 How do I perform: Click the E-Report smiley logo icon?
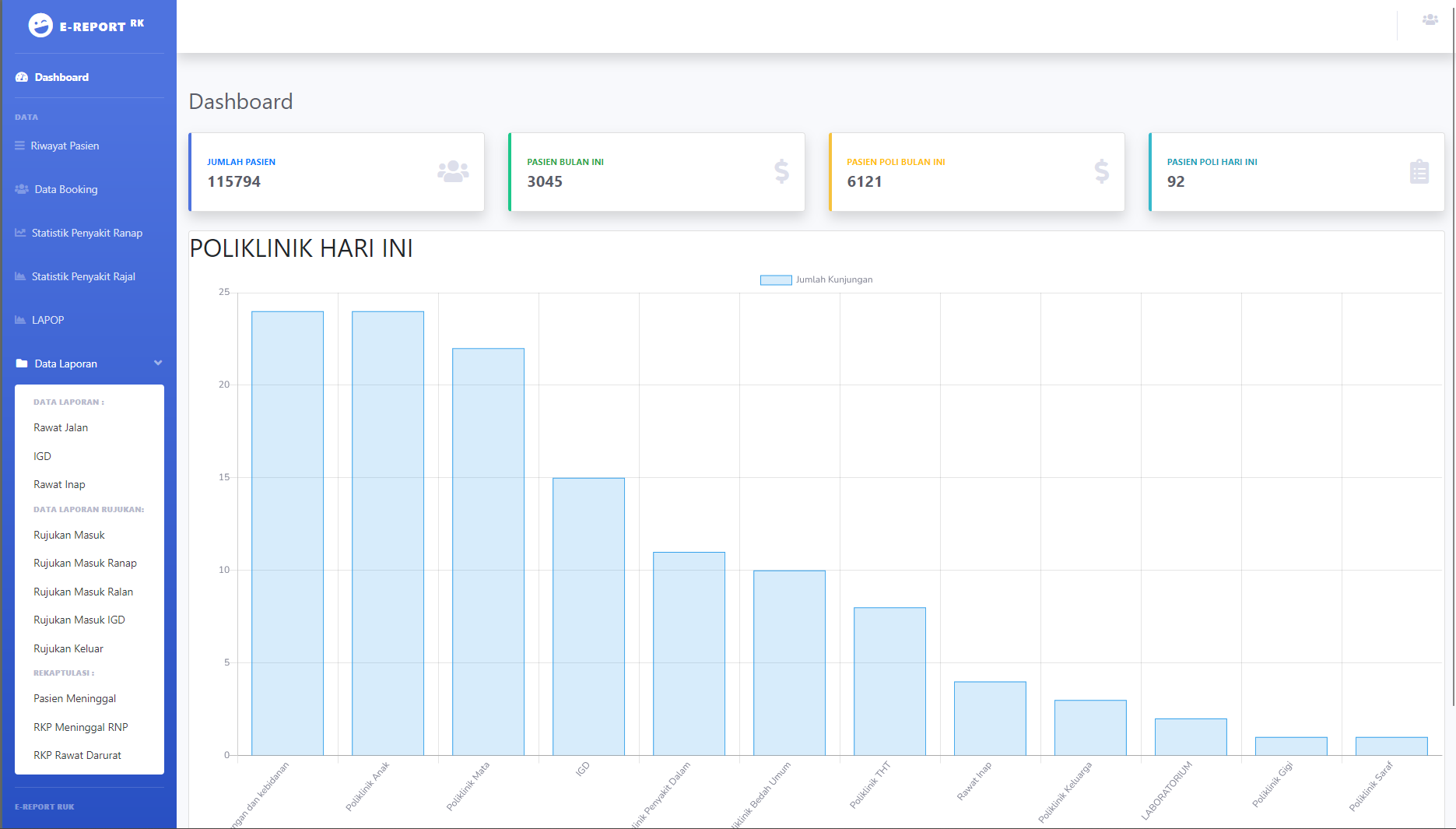pos(40,26)
